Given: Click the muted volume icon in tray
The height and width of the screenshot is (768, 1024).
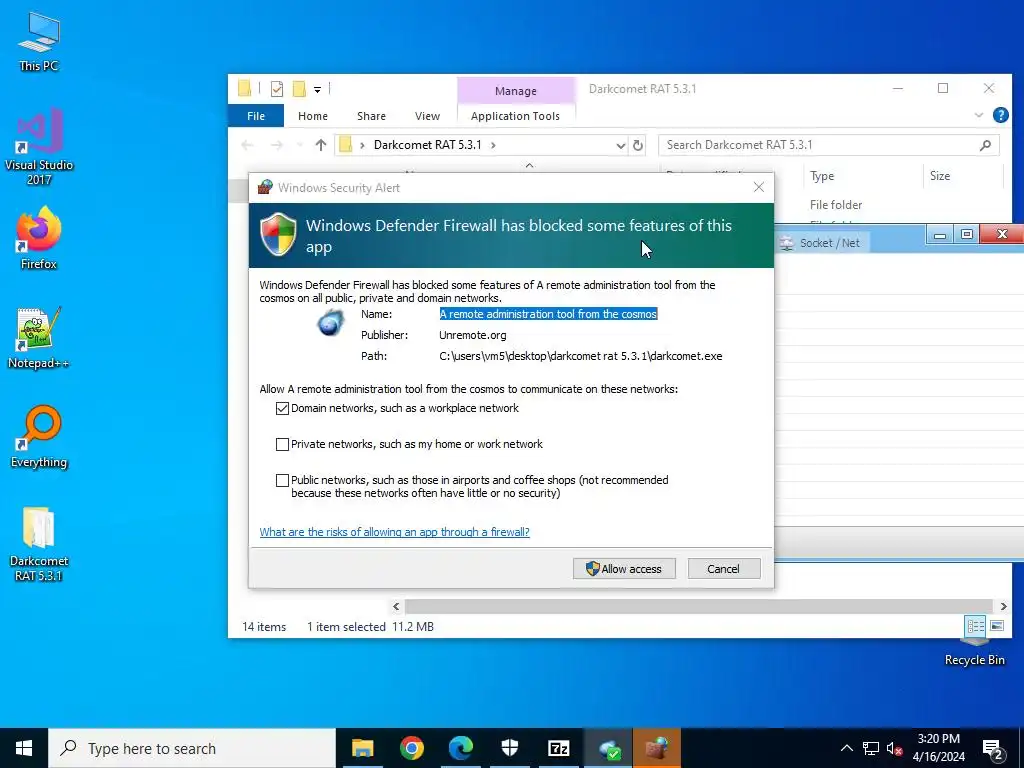Looking at the screenshot, I should 895,748.
